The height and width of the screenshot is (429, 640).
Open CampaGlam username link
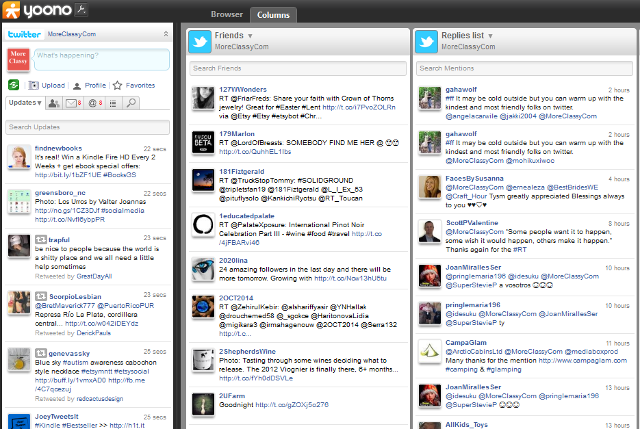click(x=466, y=342)
